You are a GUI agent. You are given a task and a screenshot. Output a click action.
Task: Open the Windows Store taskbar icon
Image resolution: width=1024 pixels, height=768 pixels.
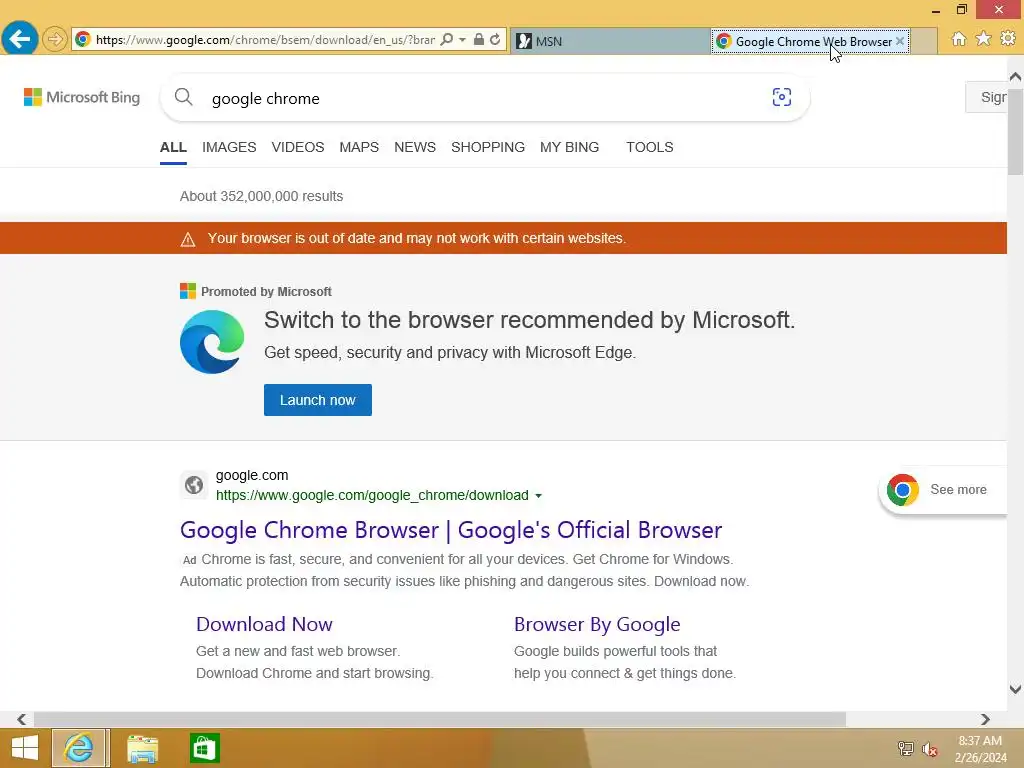(204, 748)
